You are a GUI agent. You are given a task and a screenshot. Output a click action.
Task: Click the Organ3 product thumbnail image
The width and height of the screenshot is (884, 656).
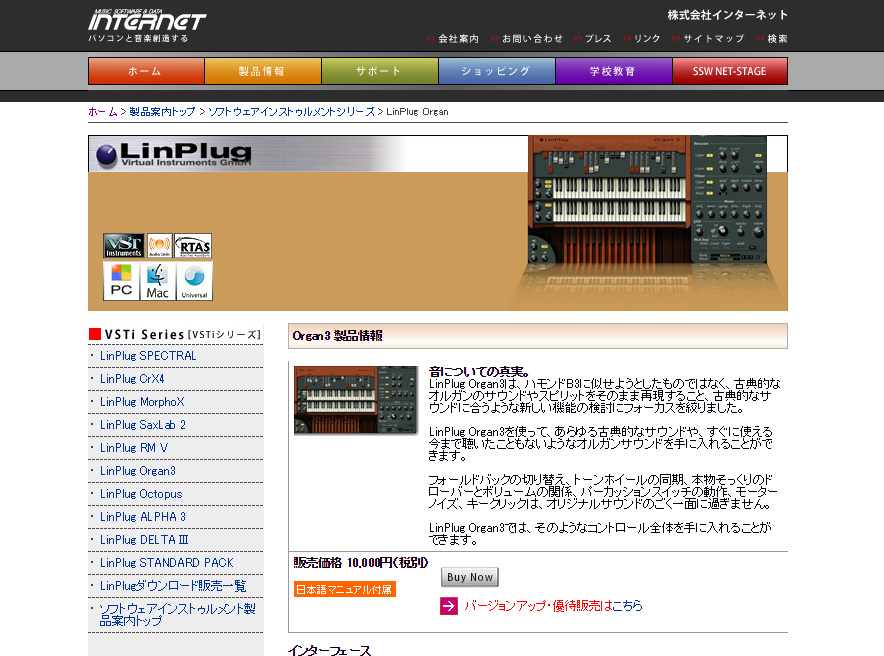[x=356, y=400]
